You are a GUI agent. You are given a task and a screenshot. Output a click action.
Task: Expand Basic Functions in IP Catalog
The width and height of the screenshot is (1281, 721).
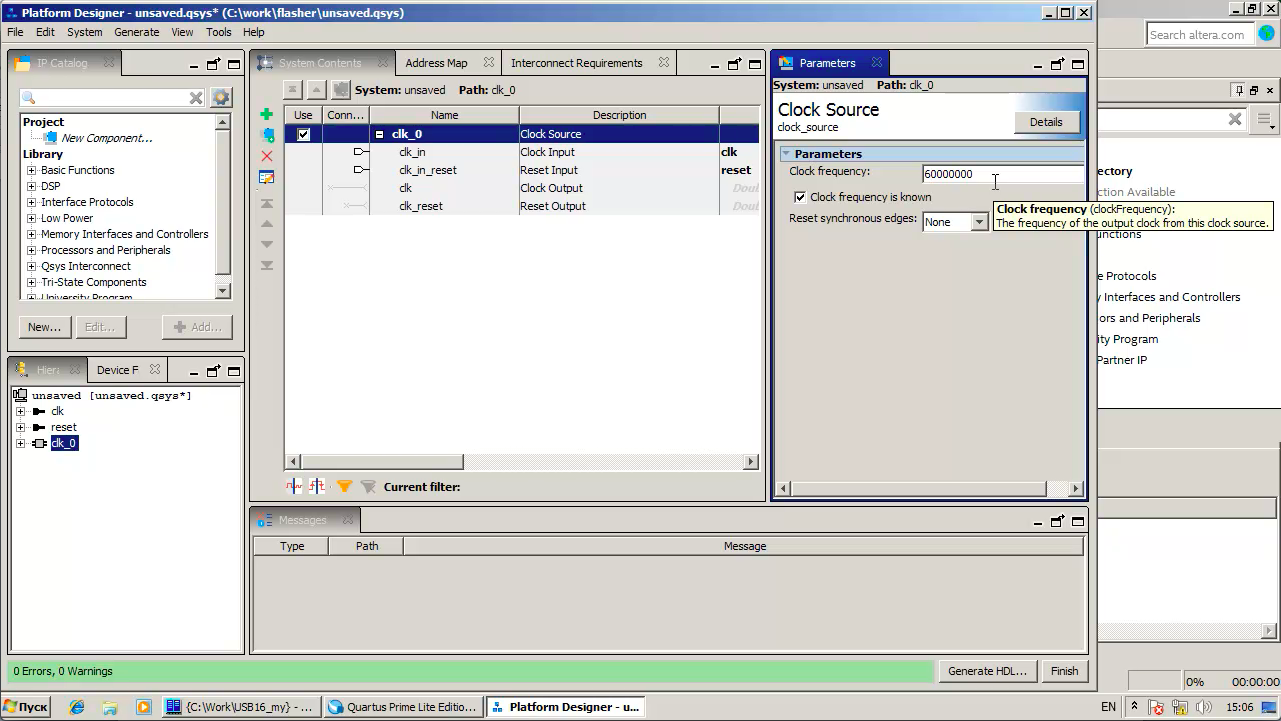(x=32, y=170)
